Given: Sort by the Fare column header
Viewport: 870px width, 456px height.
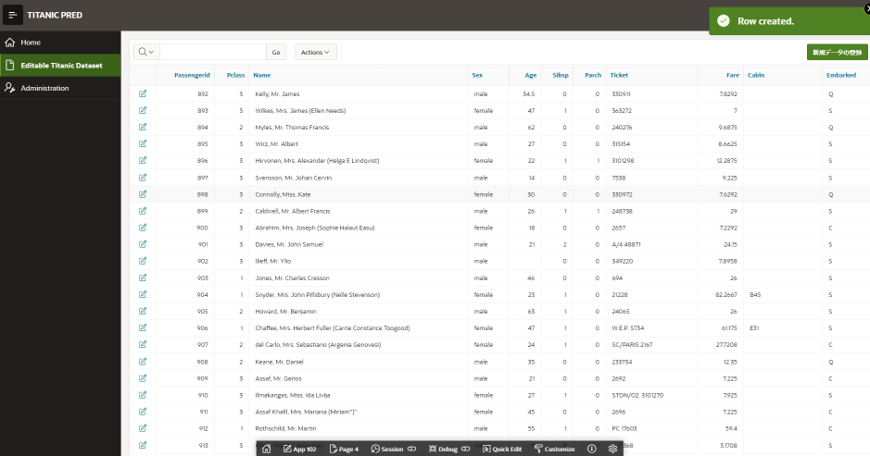Looking at the screenshot, I should (x=732, y=75).
